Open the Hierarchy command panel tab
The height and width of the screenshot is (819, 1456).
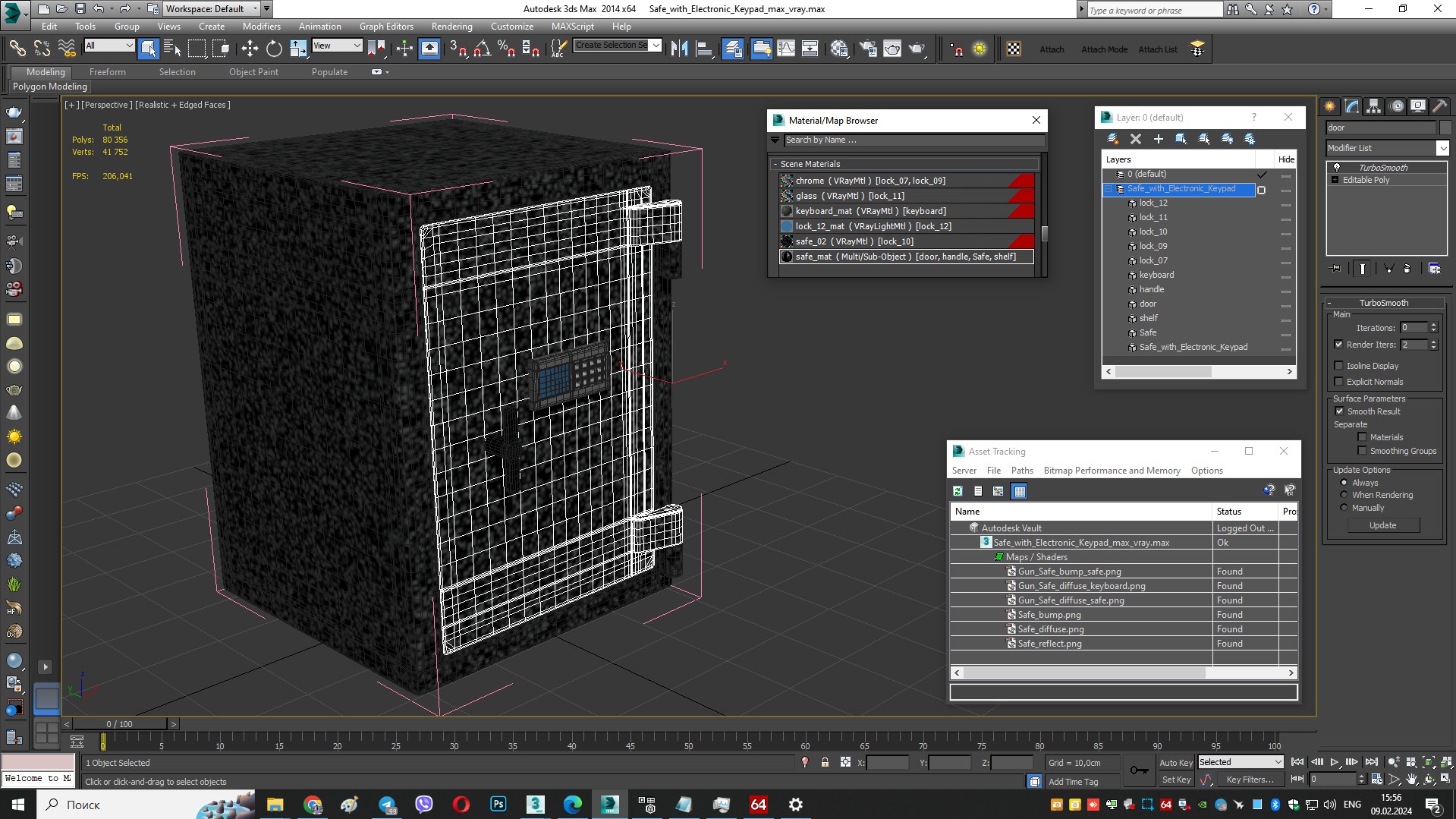point(1373,106)
